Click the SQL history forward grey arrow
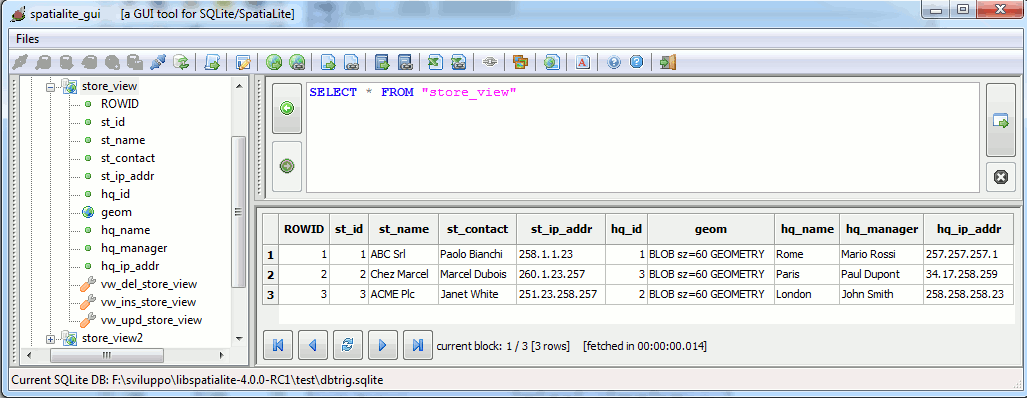Image resolution: width=1027 pixels, height=398 pixels. pyautogui.click(x=287, y=166)
